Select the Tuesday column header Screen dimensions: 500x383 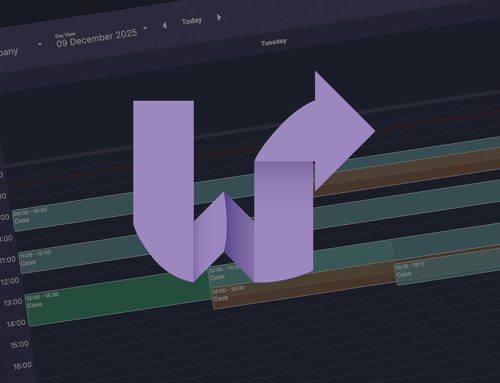[274, 42]
